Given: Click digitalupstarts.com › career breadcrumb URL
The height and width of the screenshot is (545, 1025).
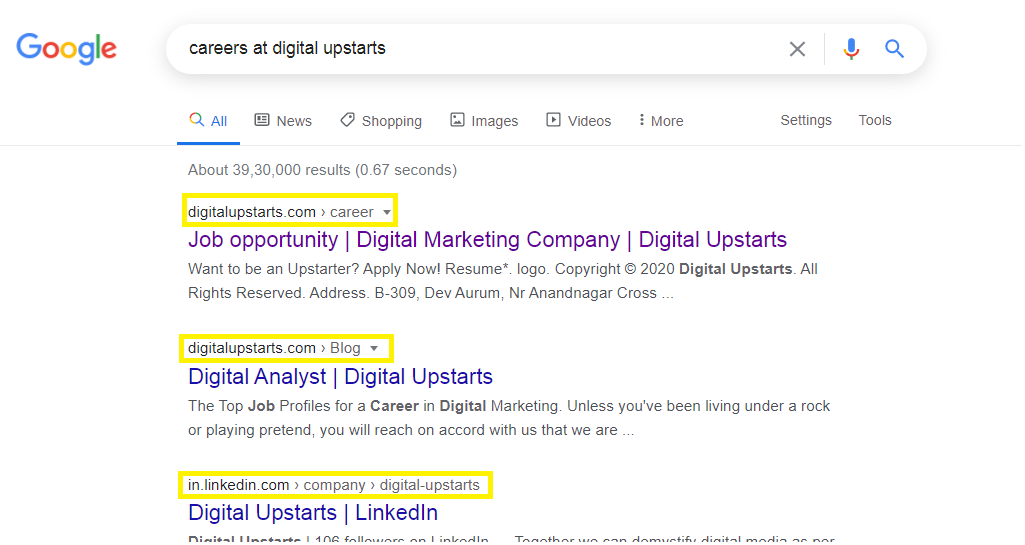Looking at the screenshot, I should [280, 212].
